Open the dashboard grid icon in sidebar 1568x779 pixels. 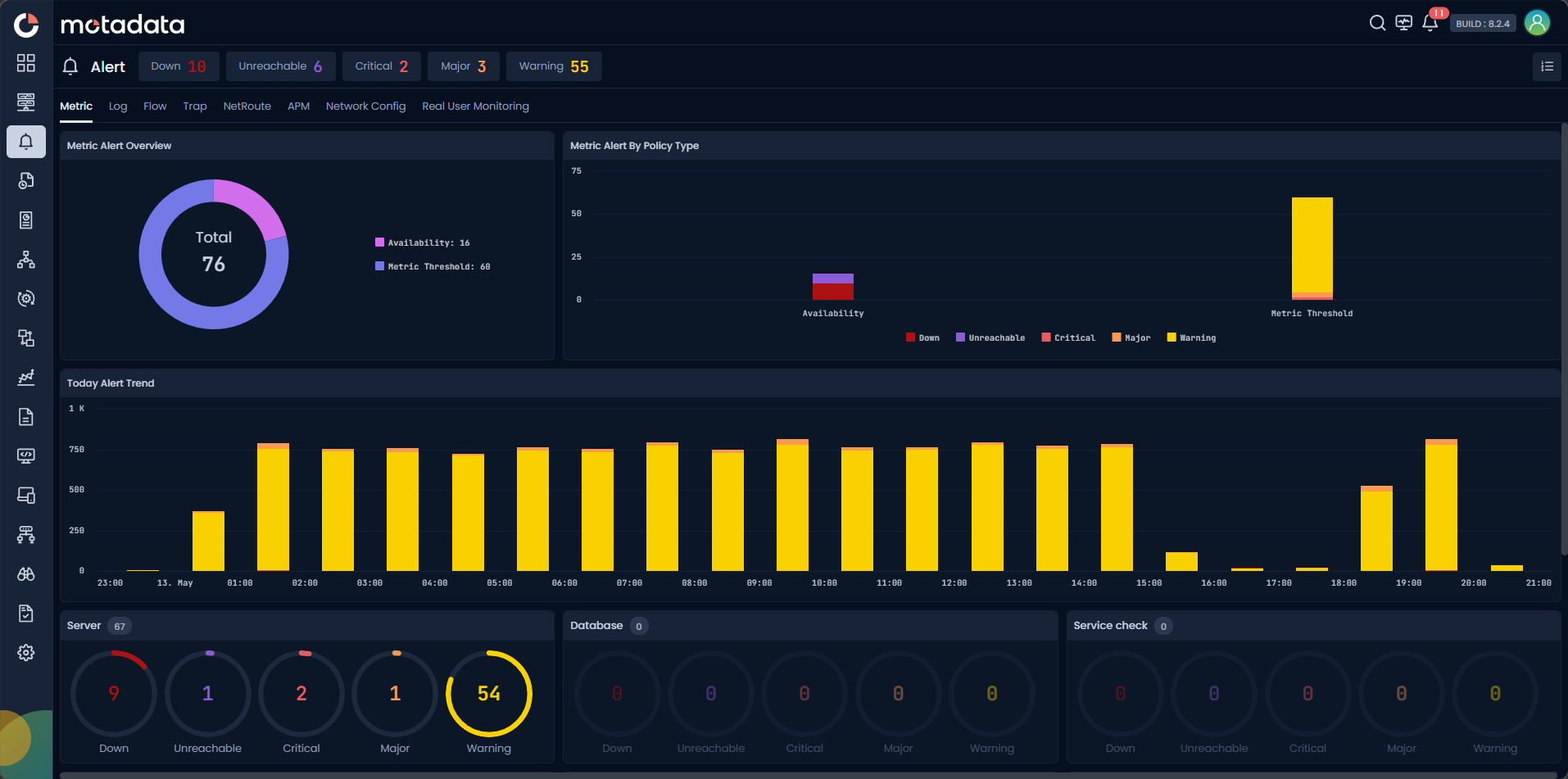click(x=26, y=63)
